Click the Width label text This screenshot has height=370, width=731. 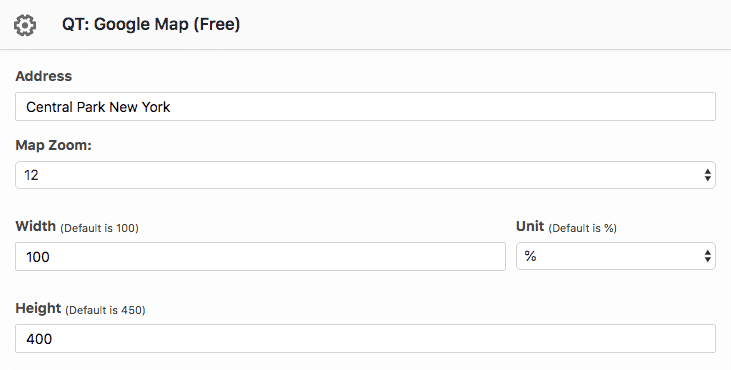(35, 226)
